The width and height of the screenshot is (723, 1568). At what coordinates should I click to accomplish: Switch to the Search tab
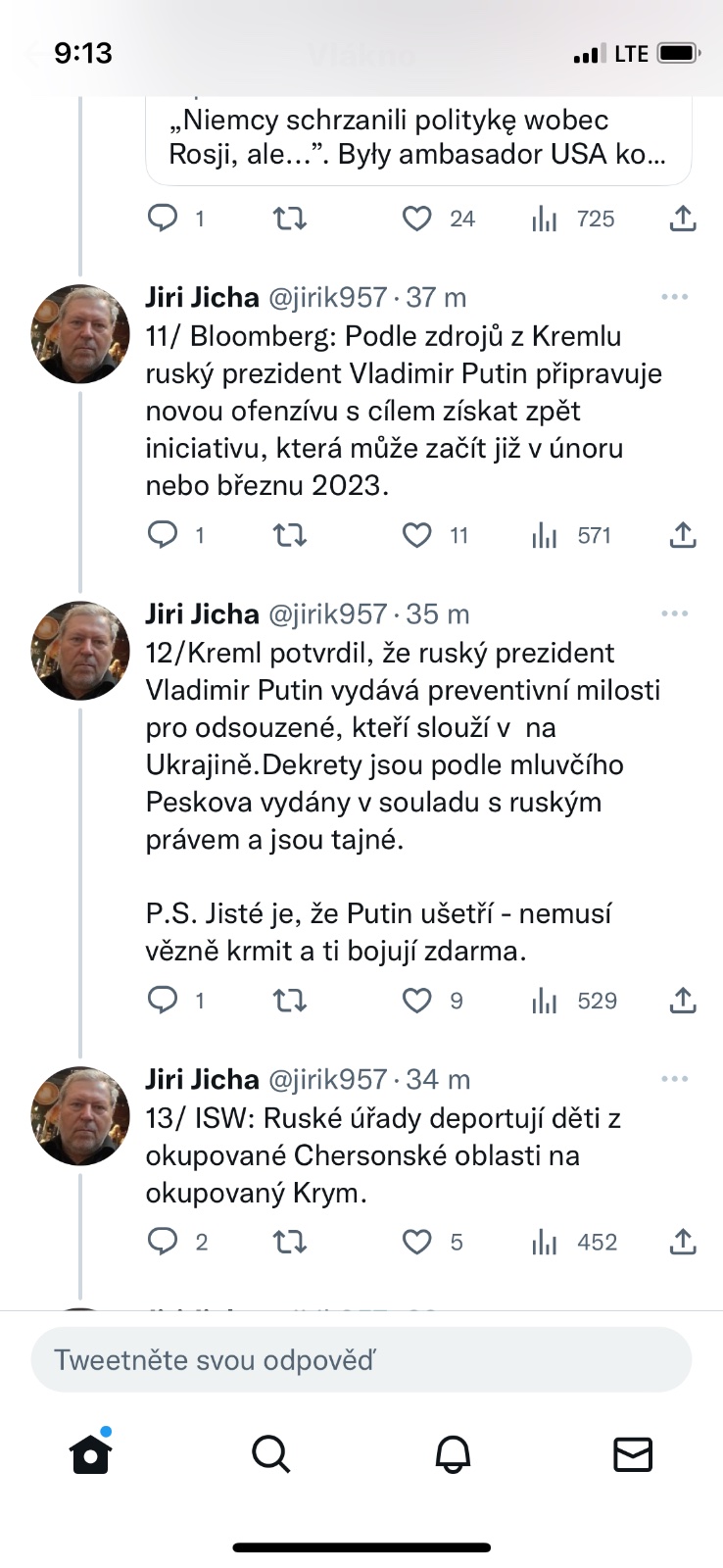(x=271, y=1454)
